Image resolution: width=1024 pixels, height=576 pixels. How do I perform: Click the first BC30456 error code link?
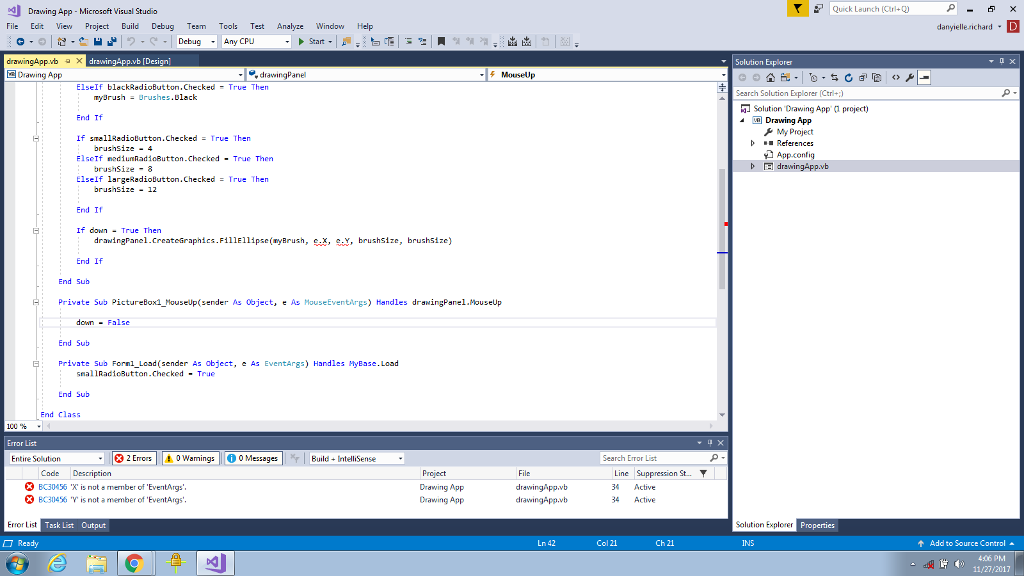52,487
